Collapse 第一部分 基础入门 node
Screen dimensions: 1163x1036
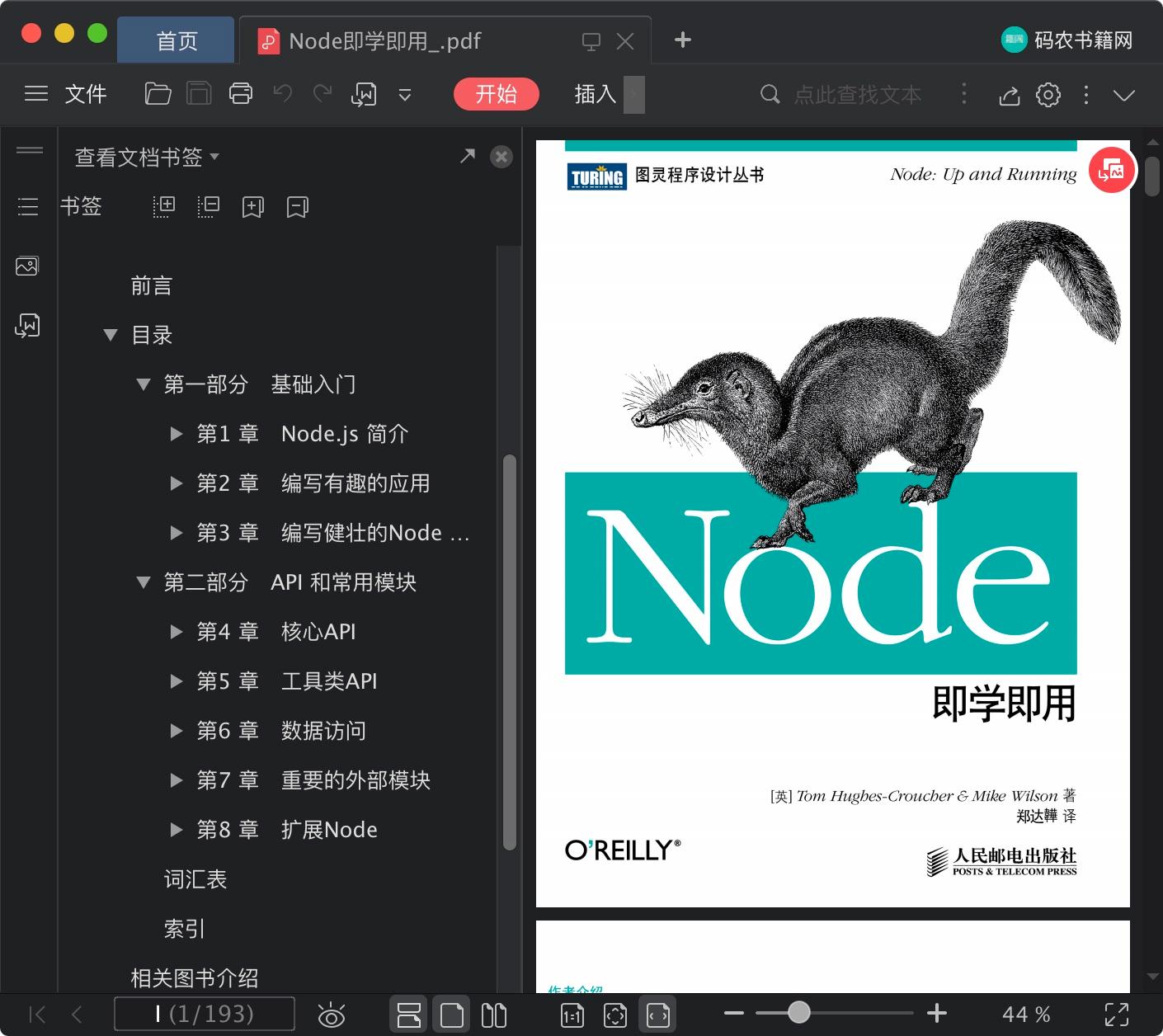tap(144, 384)
